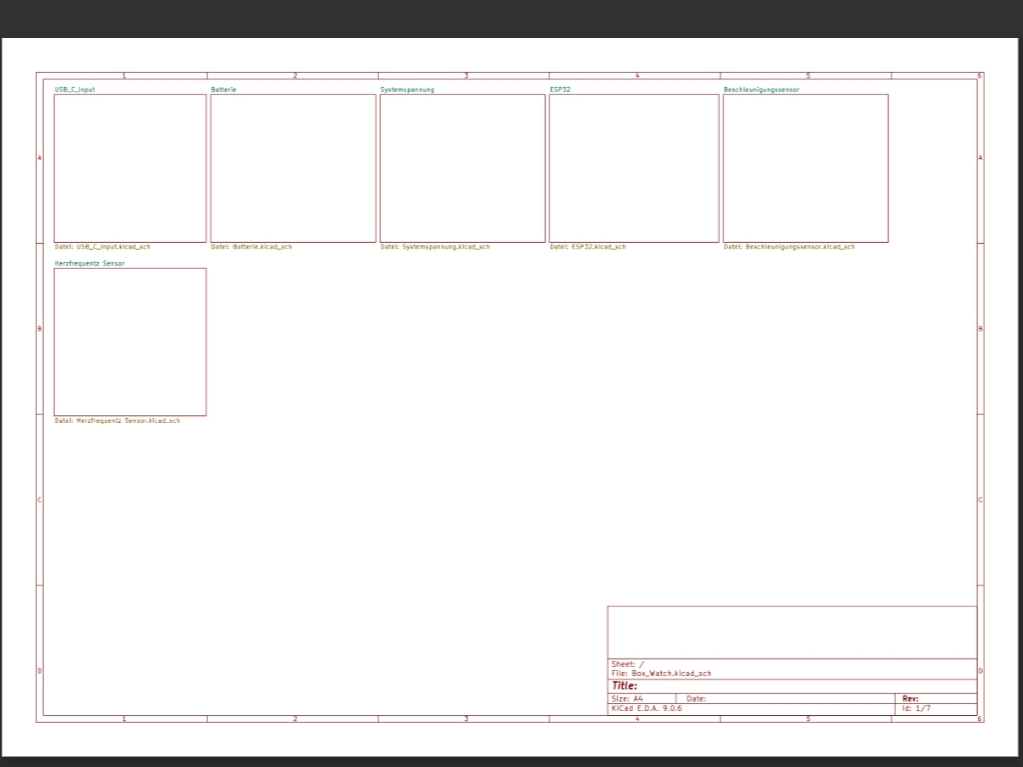Viewport: 1023px width, 767px height.
Task: Select the USB_C_Input hierarchical sheet box
Action: pyautogui.click(x=130, y=168)
